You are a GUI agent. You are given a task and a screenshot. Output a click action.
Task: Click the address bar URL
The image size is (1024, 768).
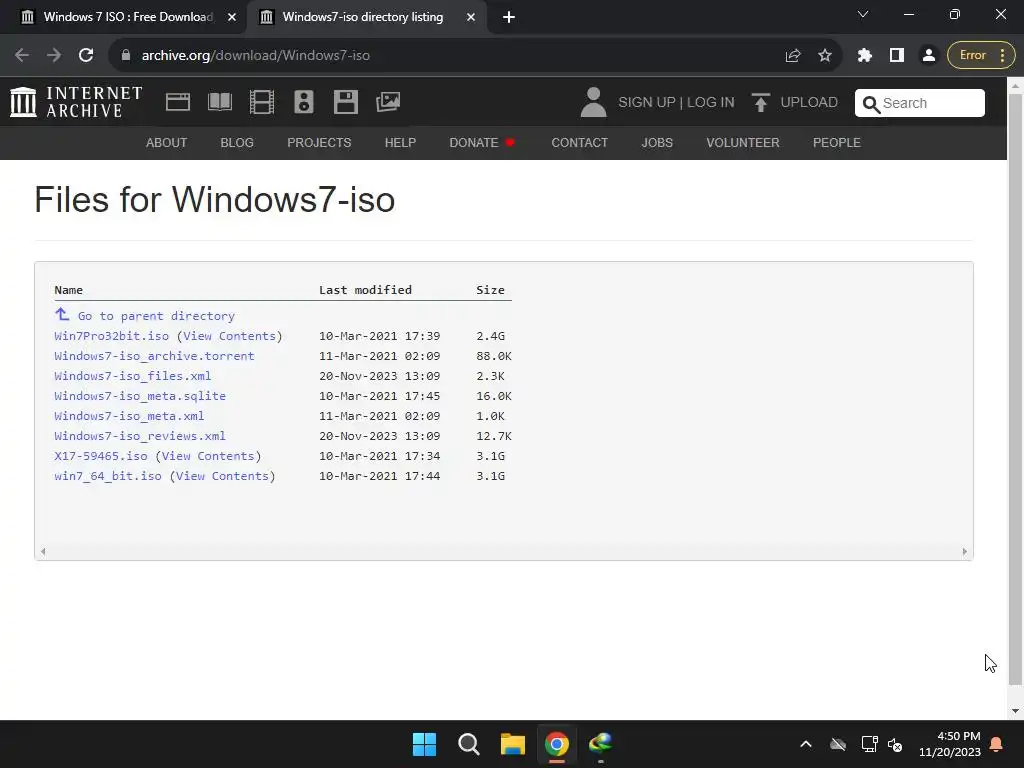pyautogui.click(x=255, y=56)
